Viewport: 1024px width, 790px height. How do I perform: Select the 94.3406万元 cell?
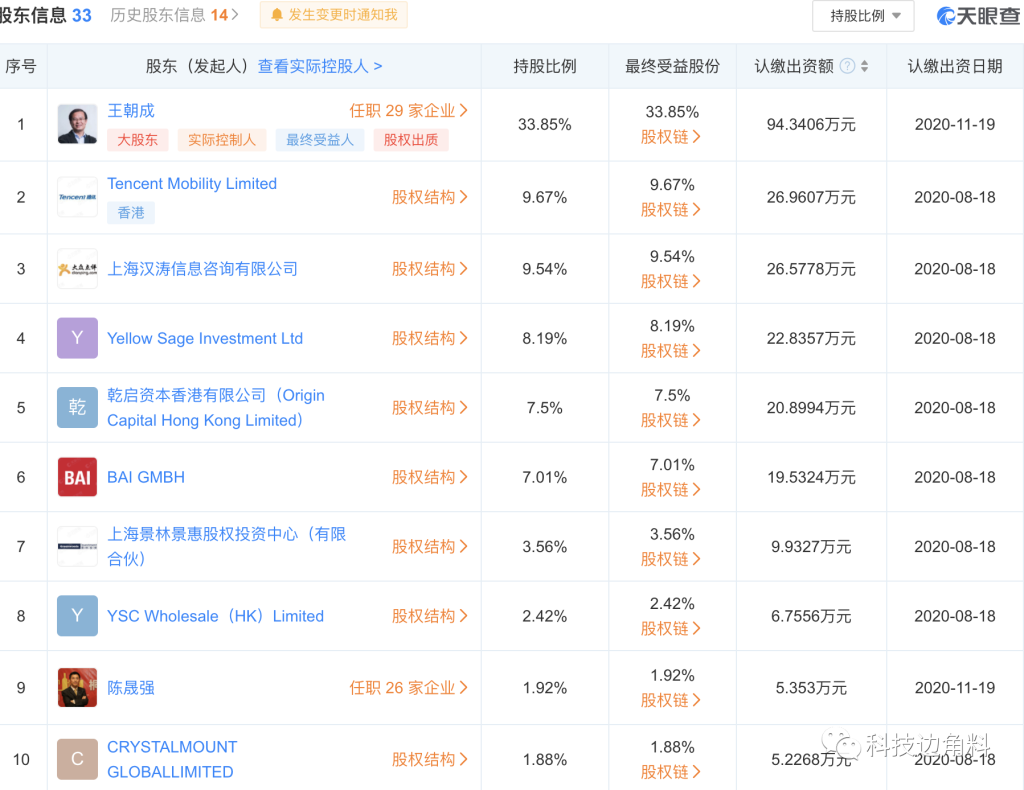click(811, 124)
